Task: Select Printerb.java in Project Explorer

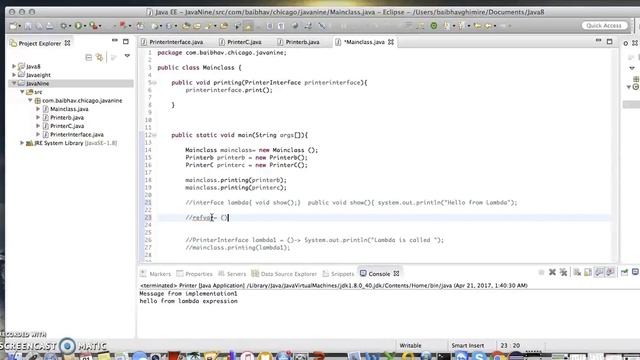Action: 67,118
